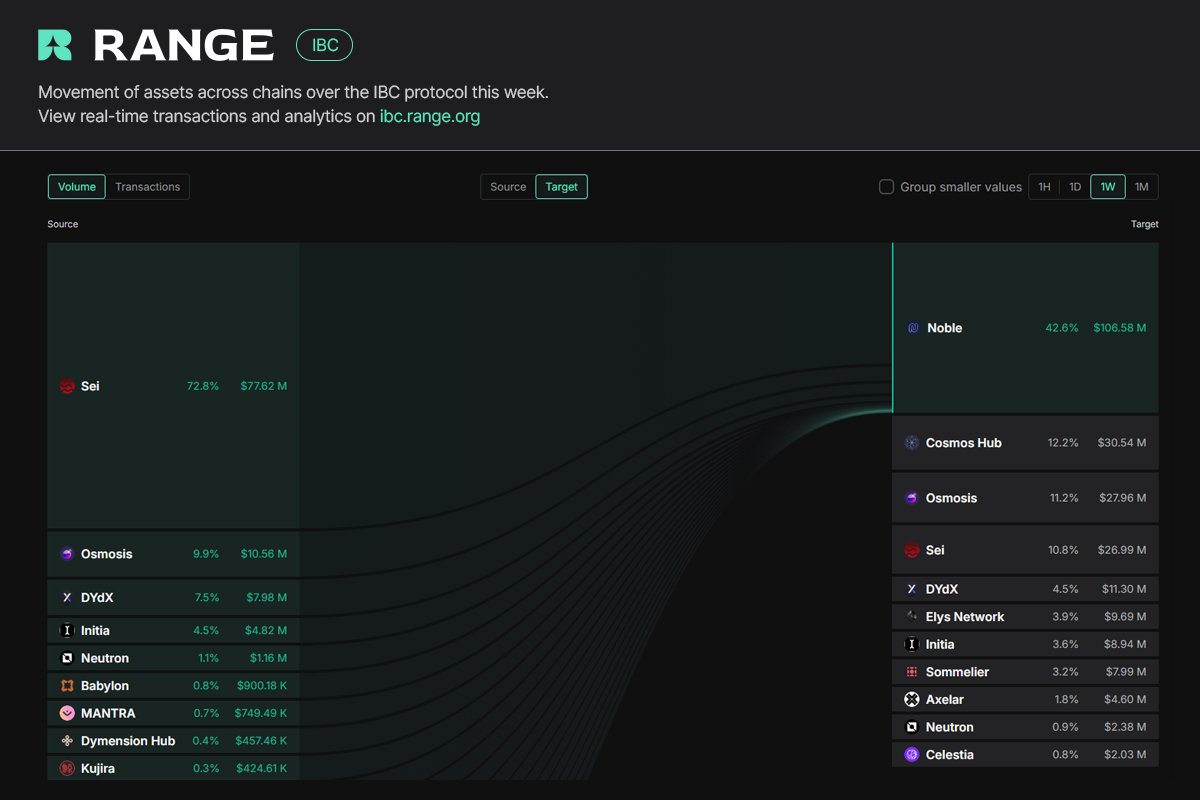Click the Initia icon in source list

tap(67, 631)
